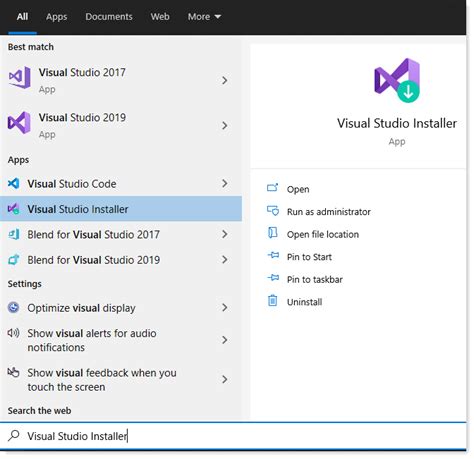Click Open in the action list

click(x=298, y=189)
